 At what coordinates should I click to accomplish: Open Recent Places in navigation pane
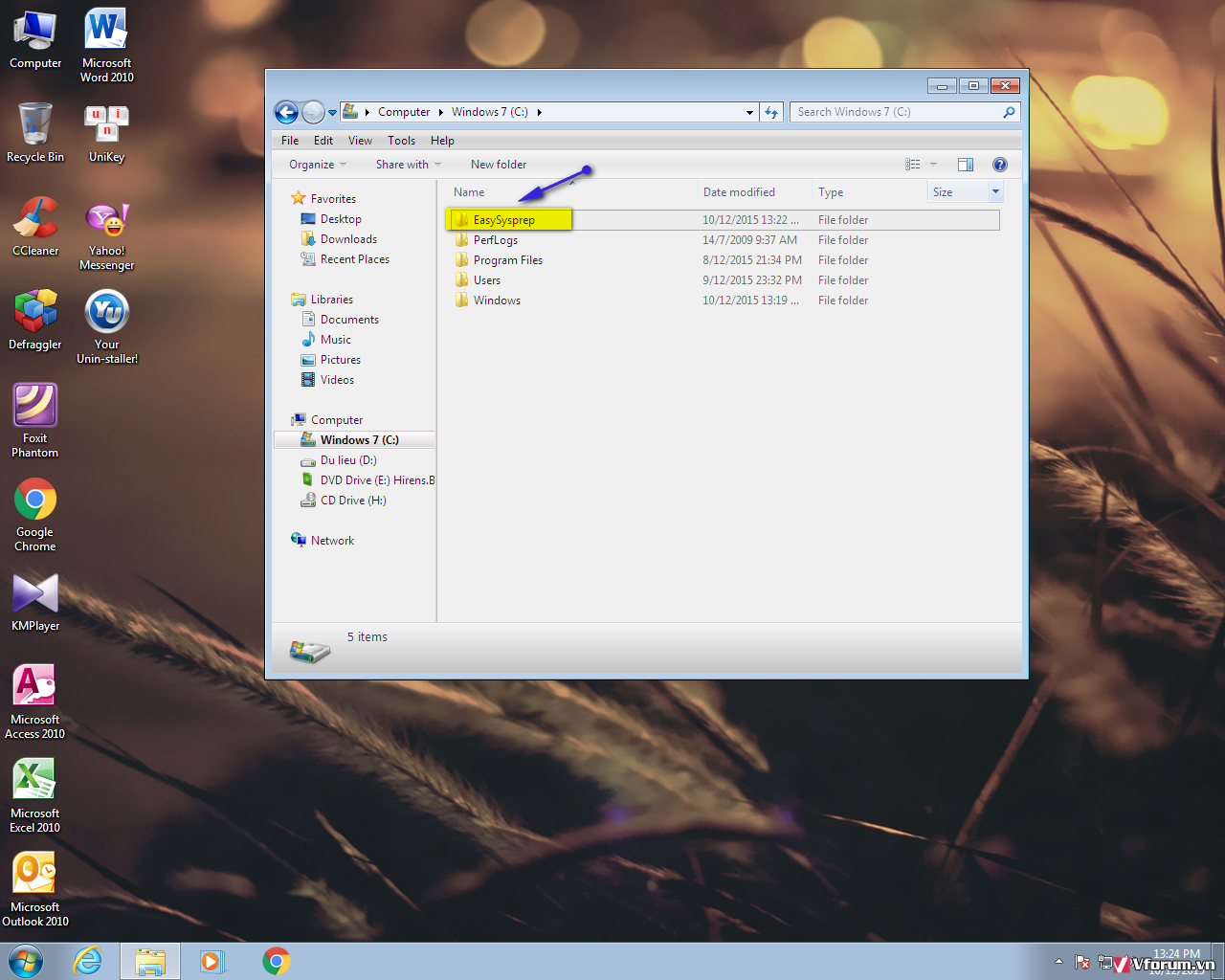(x=345, y=259)
